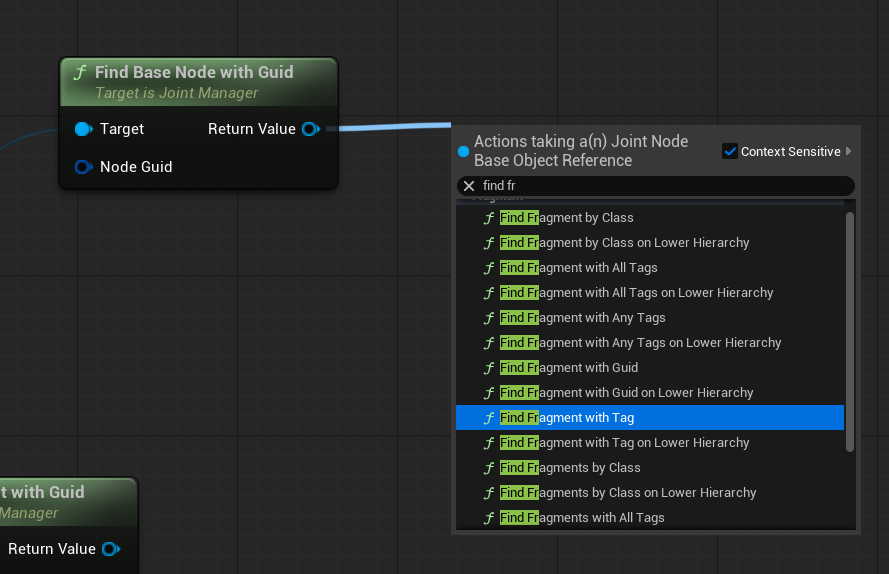Click the bottom node's Return Value pin
This screenshot has width=889, height=574.
click(x=111, y=549)
